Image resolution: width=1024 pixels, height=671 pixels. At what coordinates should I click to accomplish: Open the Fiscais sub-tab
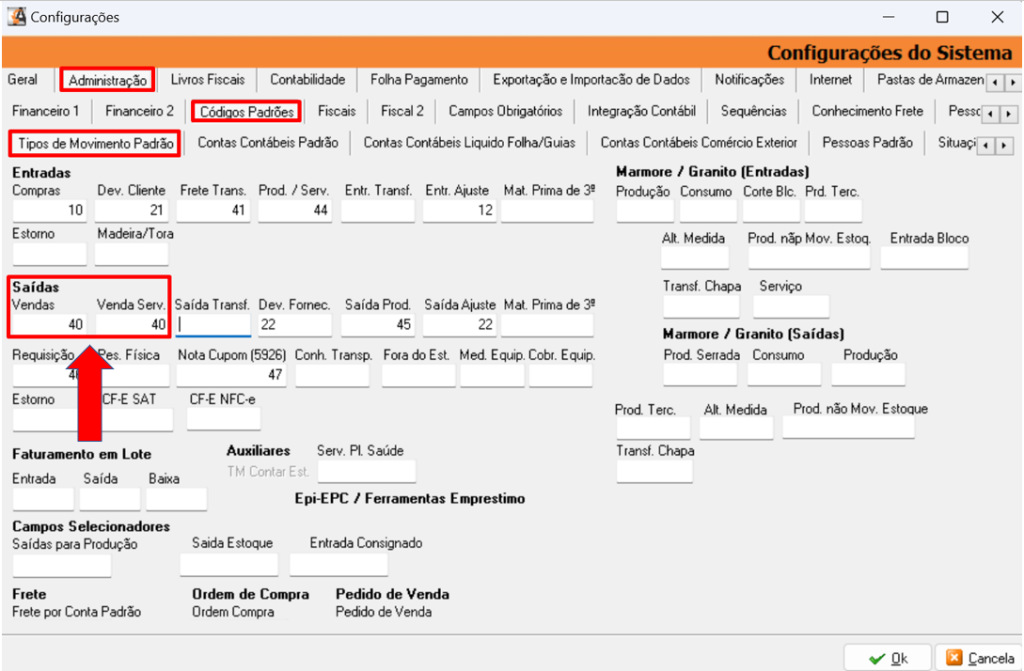[x=336, y=111]
